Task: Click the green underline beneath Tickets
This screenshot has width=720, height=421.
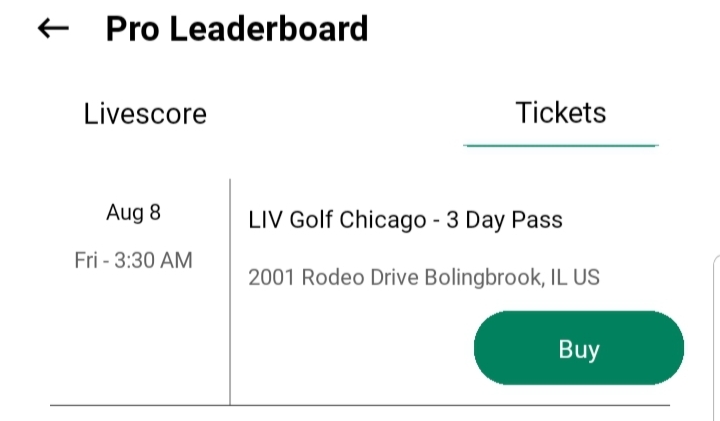Action: pyautogui.click(x=560, y=146)
